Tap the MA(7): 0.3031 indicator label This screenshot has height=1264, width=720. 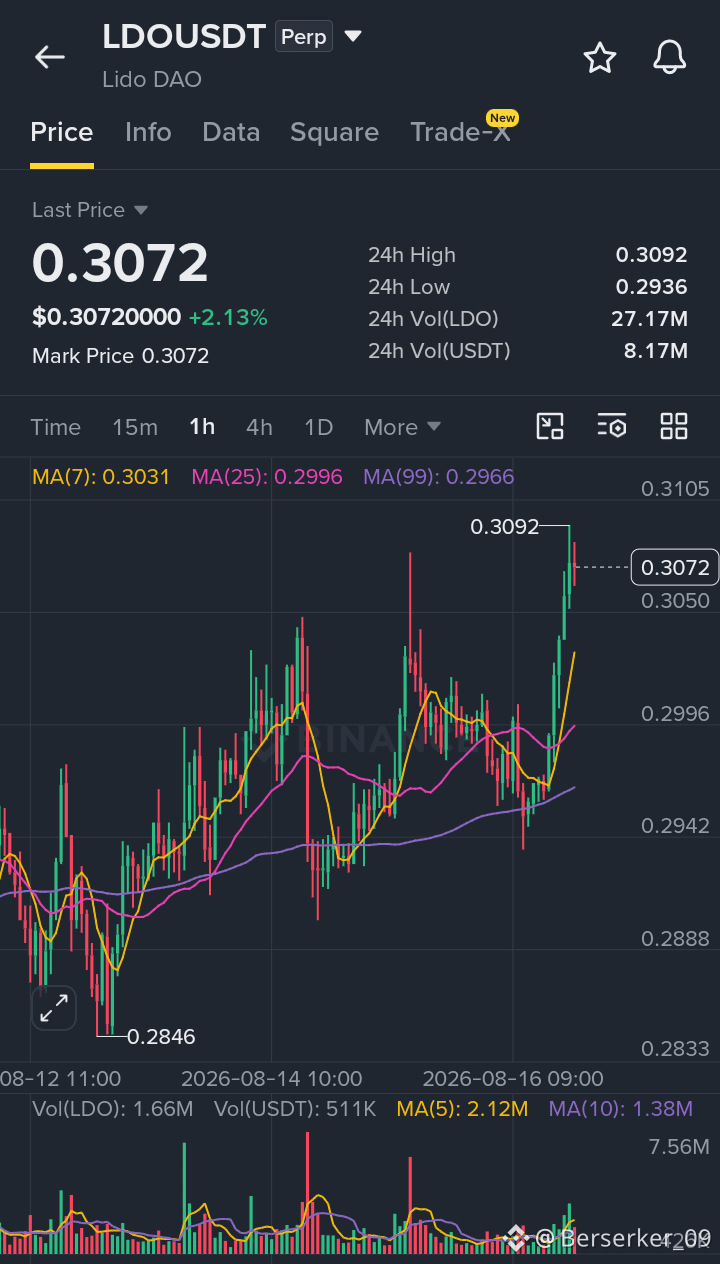(101, 477)
